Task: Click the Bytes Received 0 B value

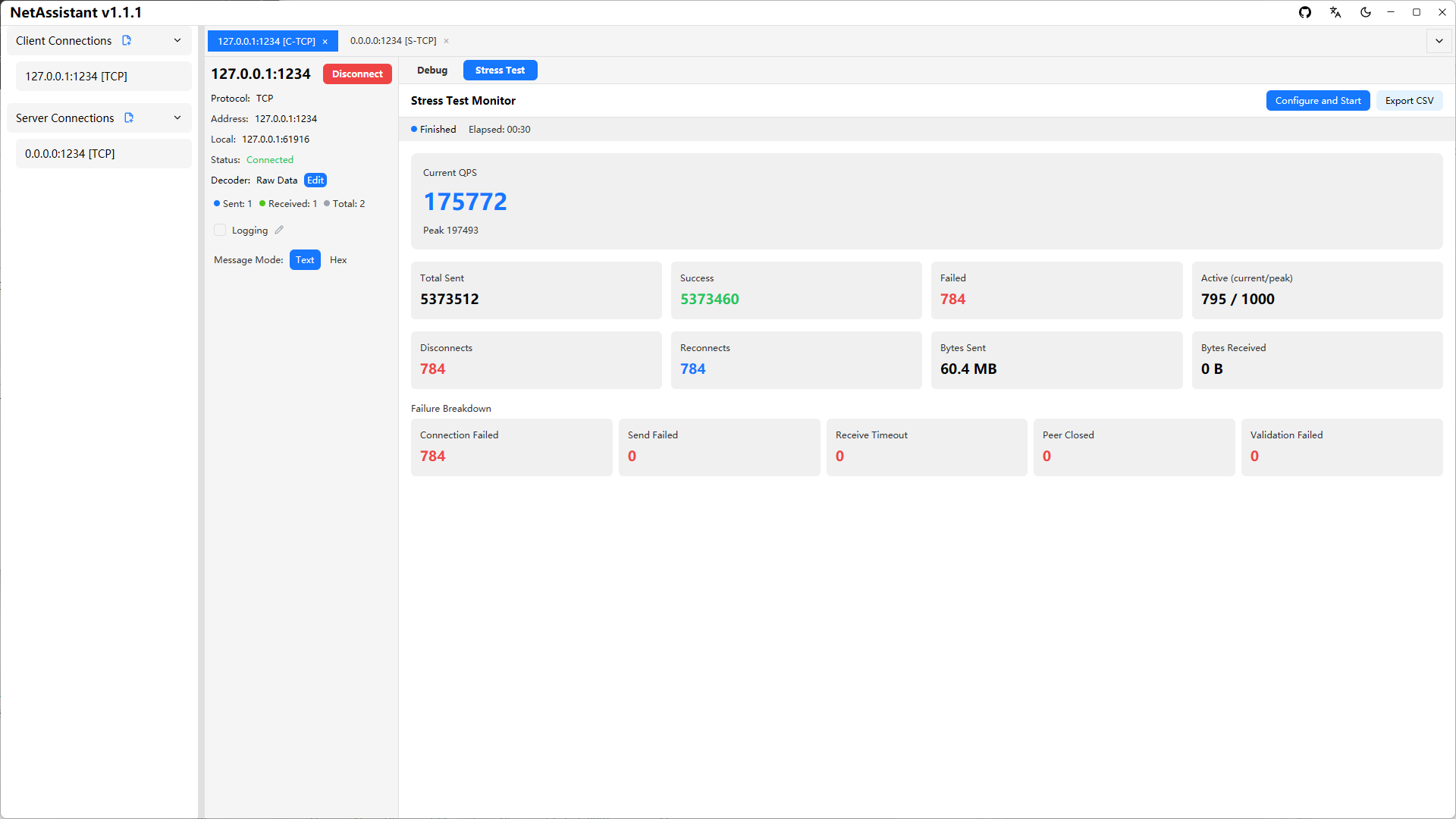Action: (1212, 369)
